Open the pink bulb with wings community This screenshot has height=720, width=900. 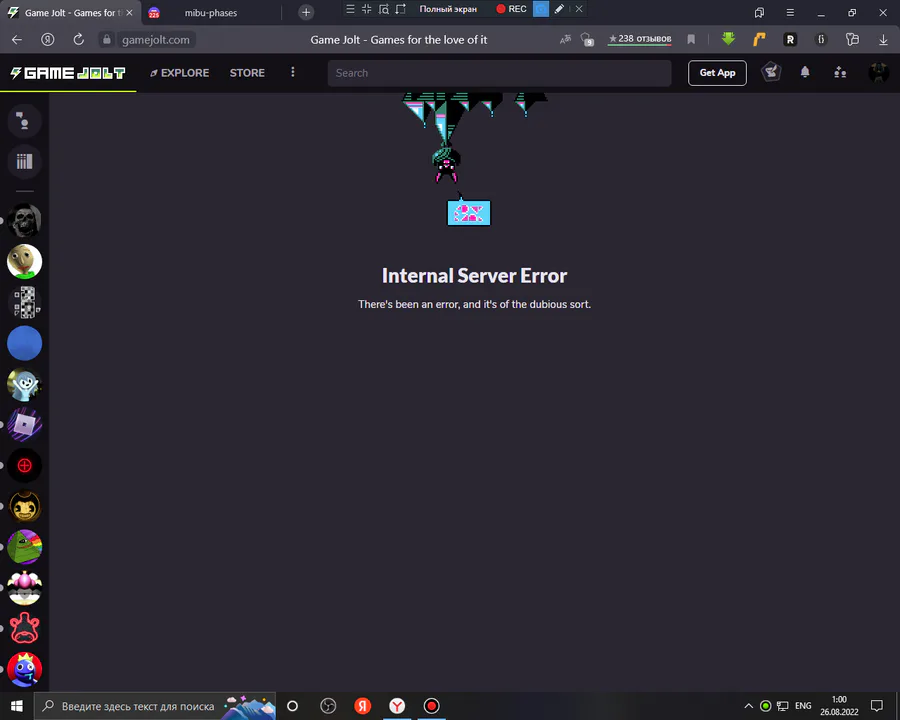pyautogui.click(x=25, y=588)
